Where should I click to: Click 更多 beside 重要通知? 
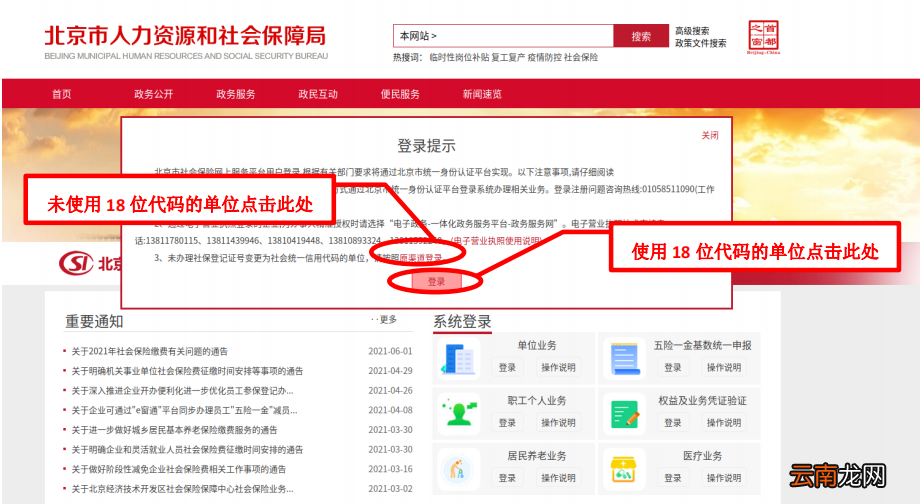pyautogui.click(x=388, y=319)
